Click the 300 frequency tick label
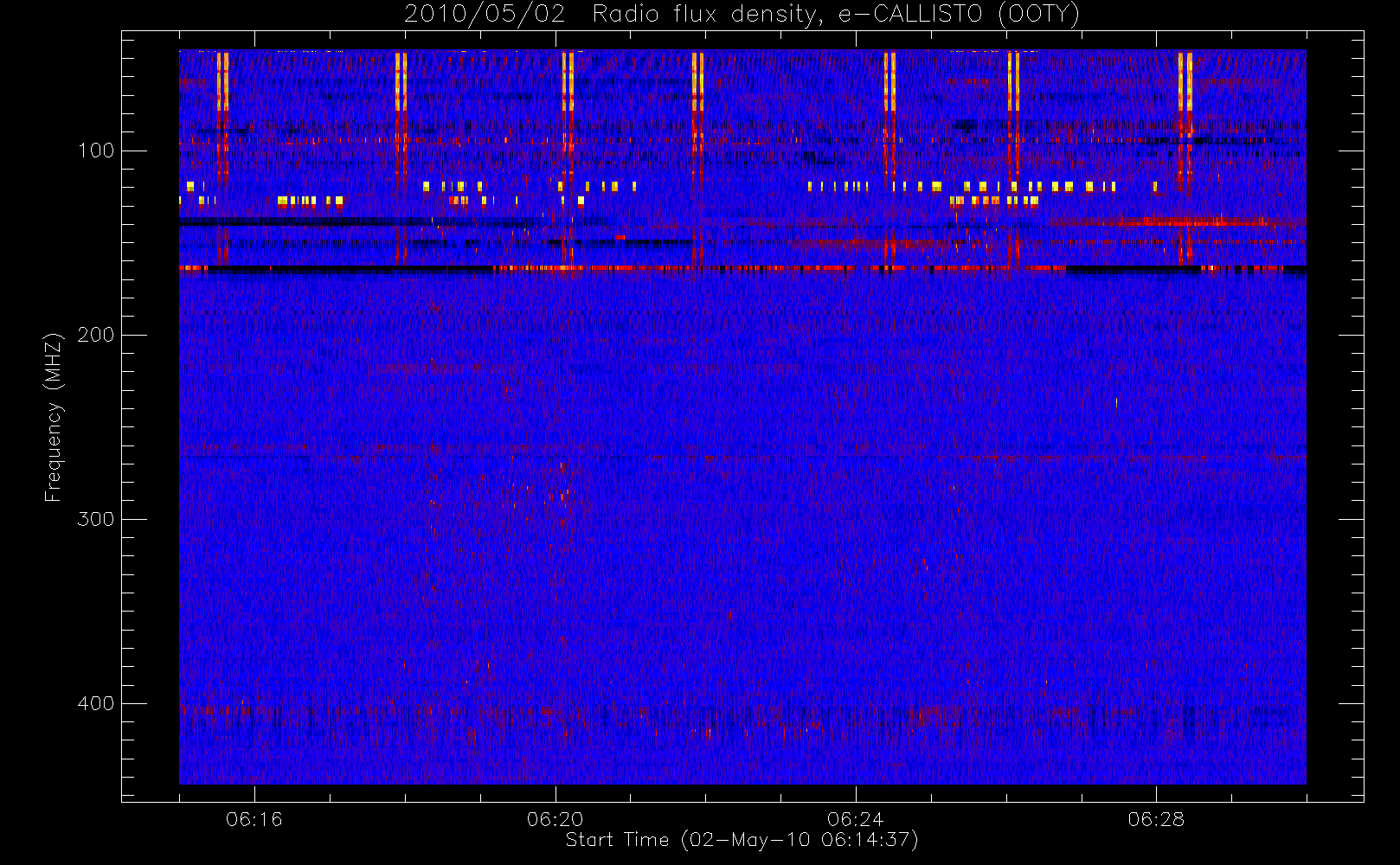 pyautogui.click(x=96, y=519)
